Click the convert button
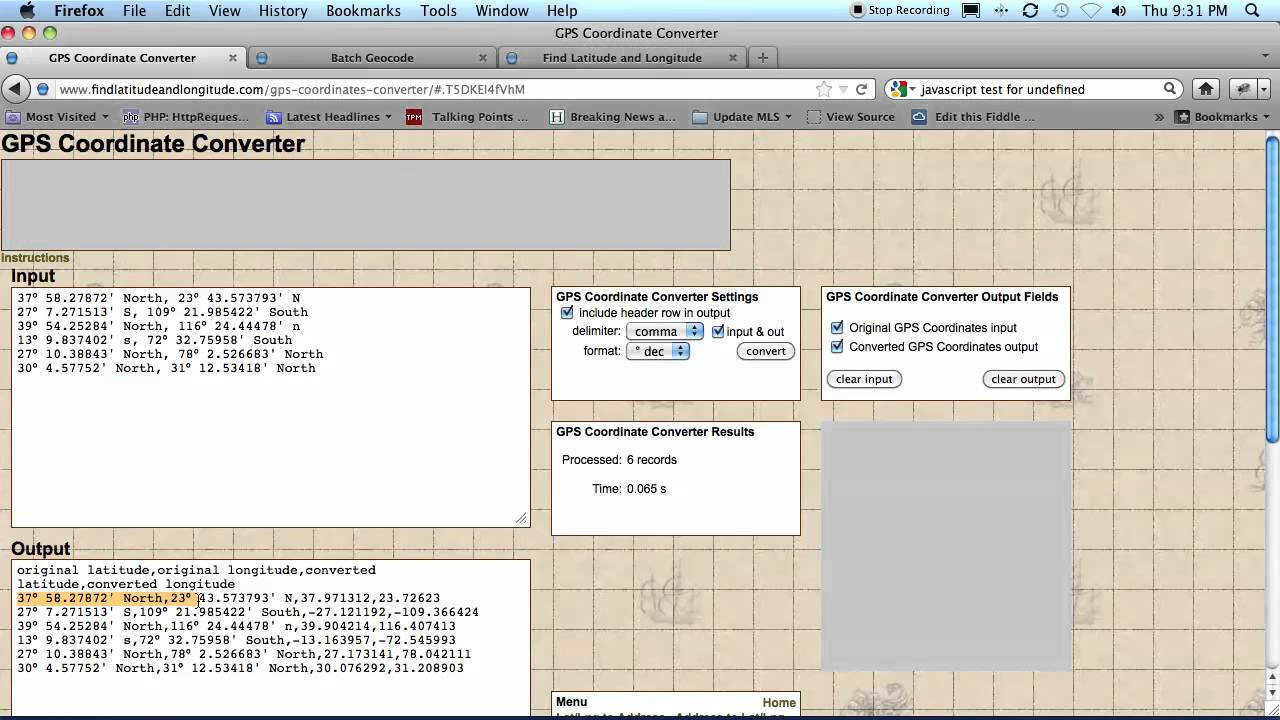 tap(766, 351)
